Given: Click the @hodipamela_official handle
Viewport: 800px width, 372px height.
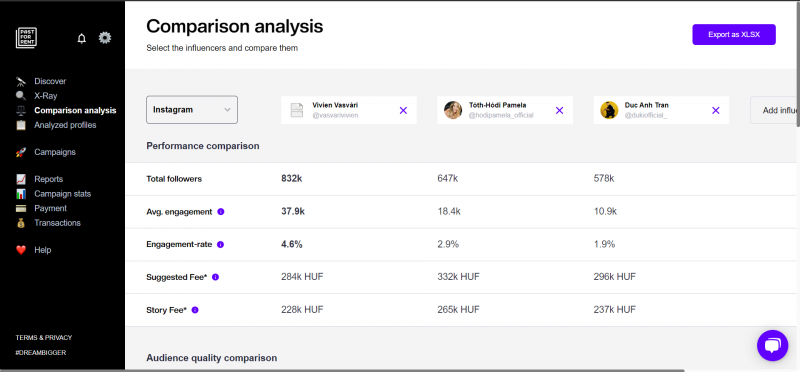Looking at the screenshot, I should [x=501, y=115].
